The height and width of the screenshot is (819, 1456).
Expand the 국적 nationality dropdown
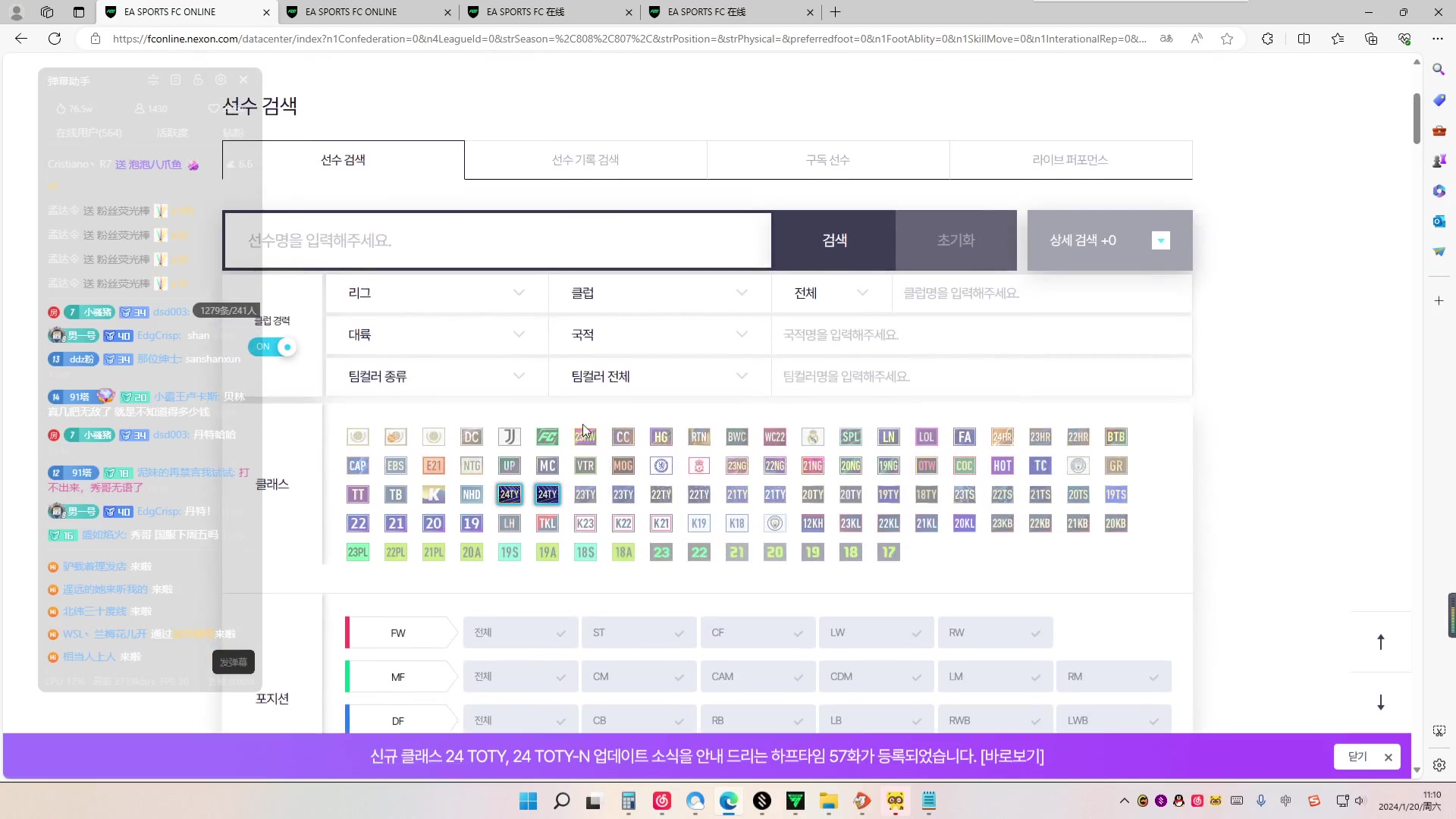tap(660, 334)
